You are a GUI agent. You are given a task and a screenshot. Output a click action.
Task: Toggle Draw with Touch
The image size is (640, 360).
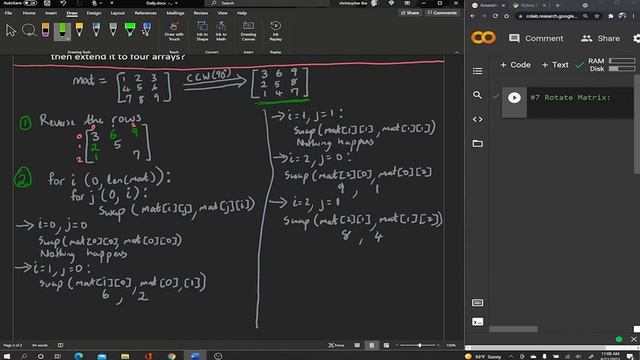click(x=174, y=31)
